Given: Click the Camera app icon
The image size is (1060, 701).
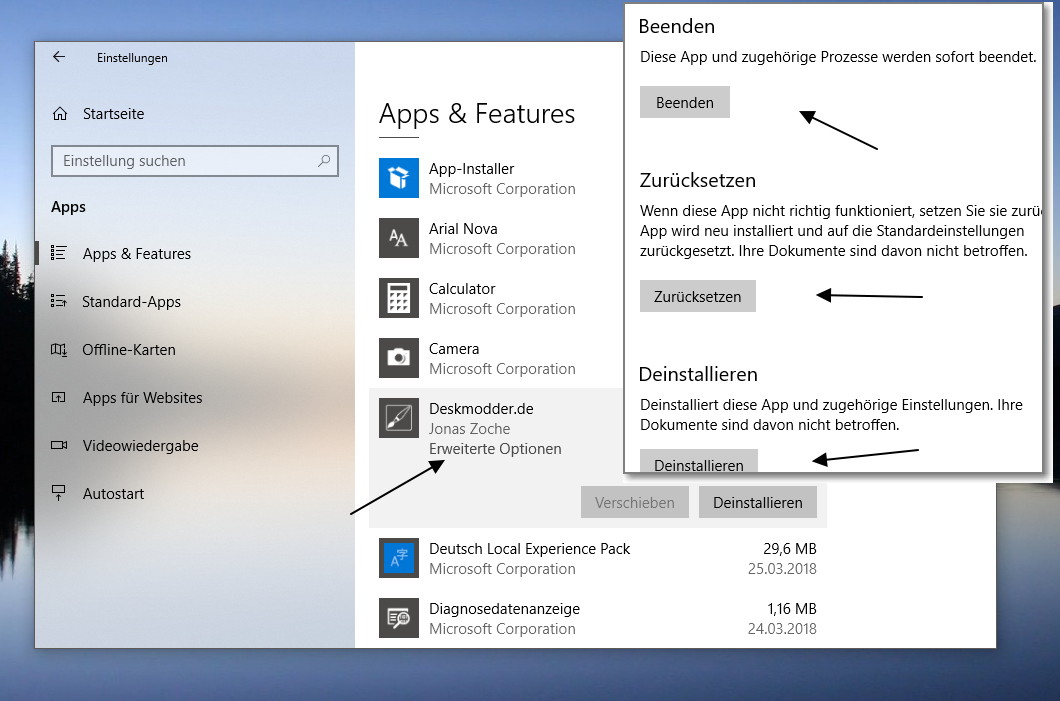Looking at the screenshot, I should pos(399,358).
